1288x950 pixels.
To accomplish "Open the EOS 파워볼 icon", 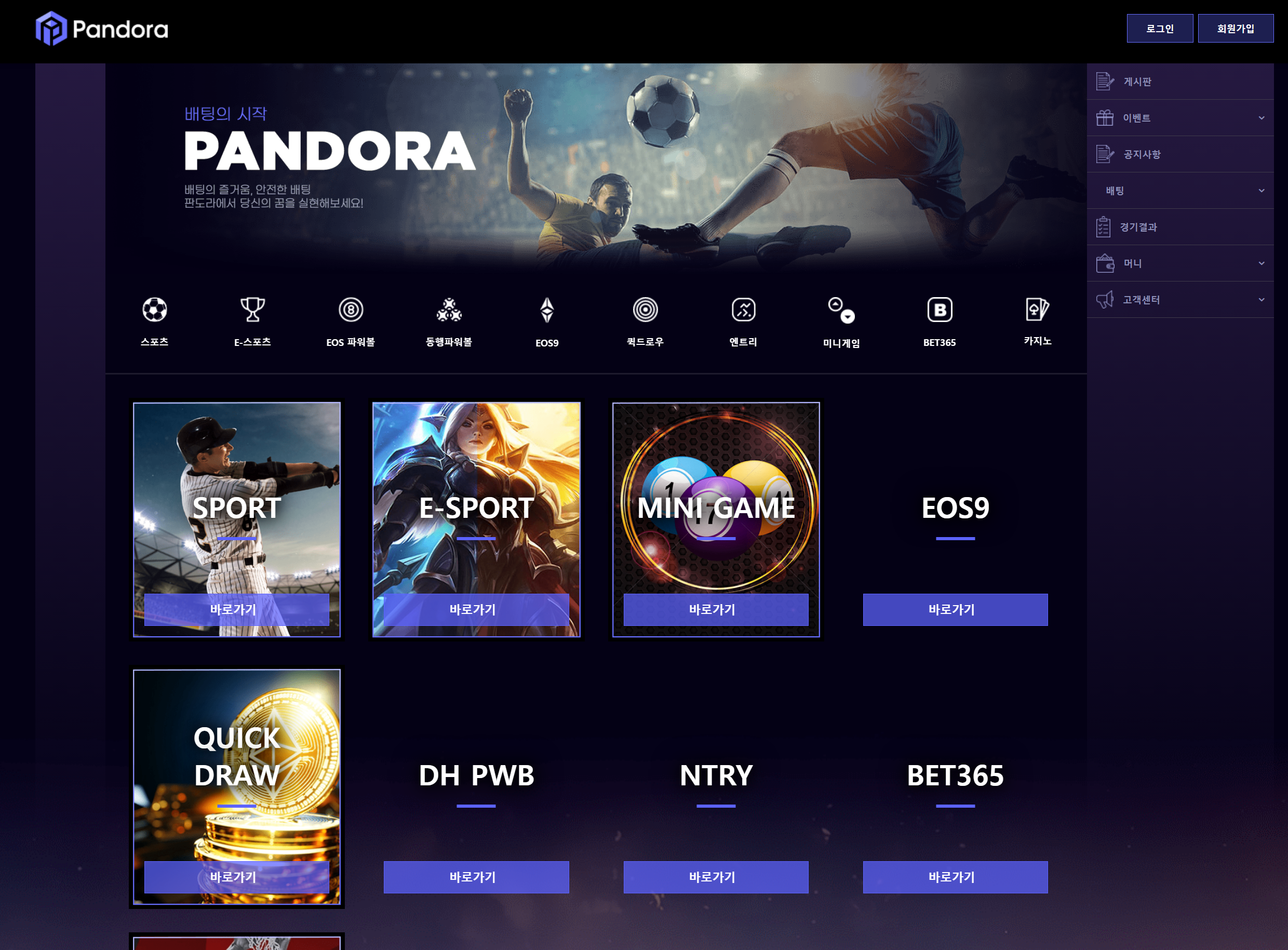I will [x=351, y=310].
